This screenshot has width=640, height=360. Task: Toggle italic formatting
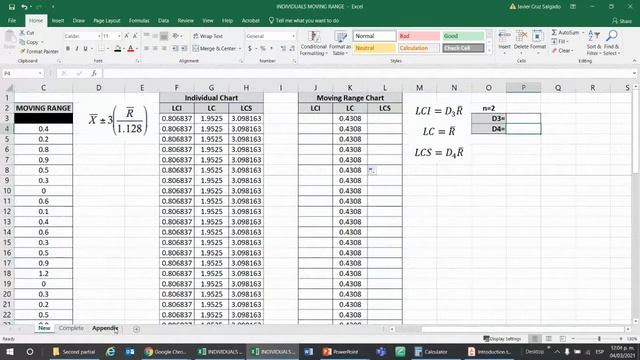click(76, 49)
